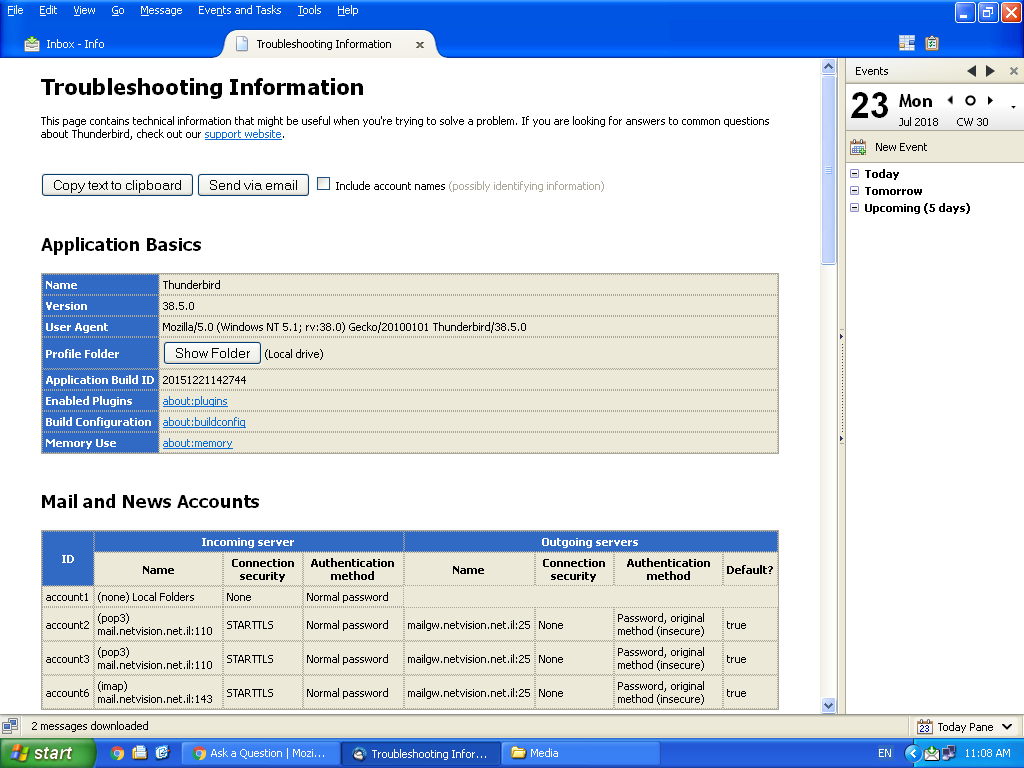Open the Calendar tab icon
The image size is (1024, 768).
[x=906, y=43]
